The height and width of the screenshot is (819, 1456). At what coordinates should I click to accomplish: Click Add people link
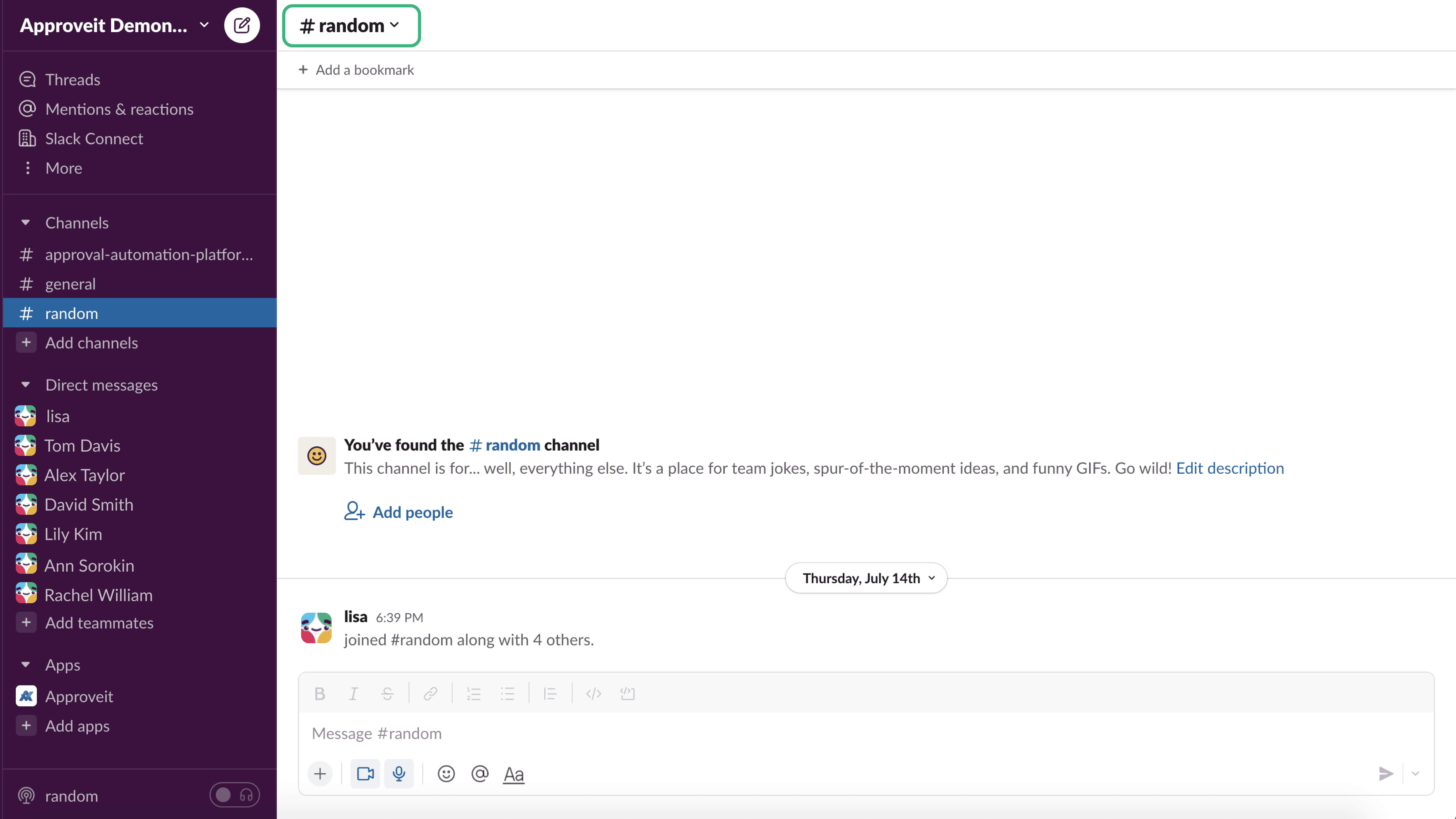pyautogui.click(x=398, y=512)
